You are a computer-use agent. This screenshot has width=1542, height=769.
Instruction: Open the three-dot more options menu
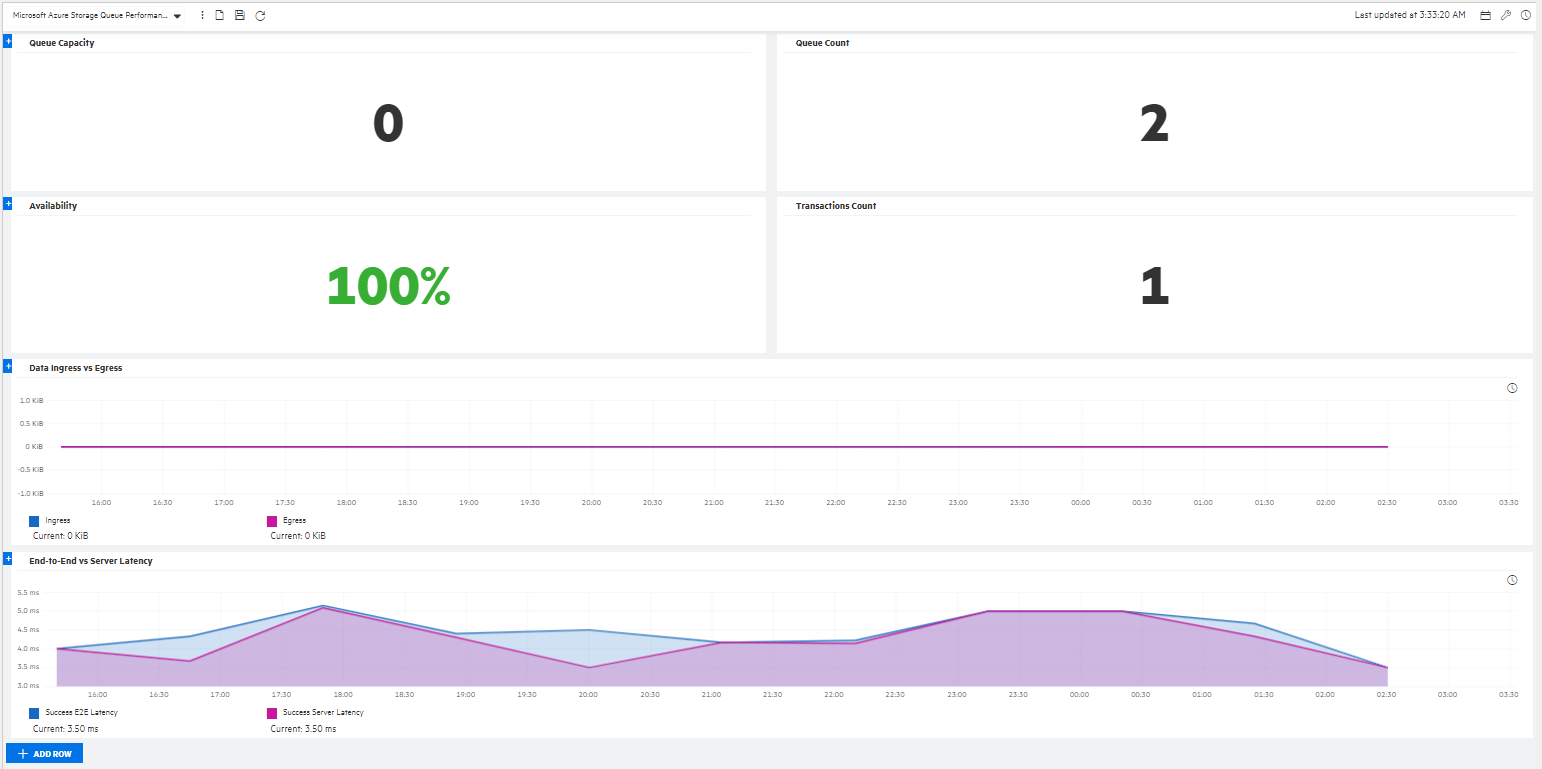[x=203, y=16]
